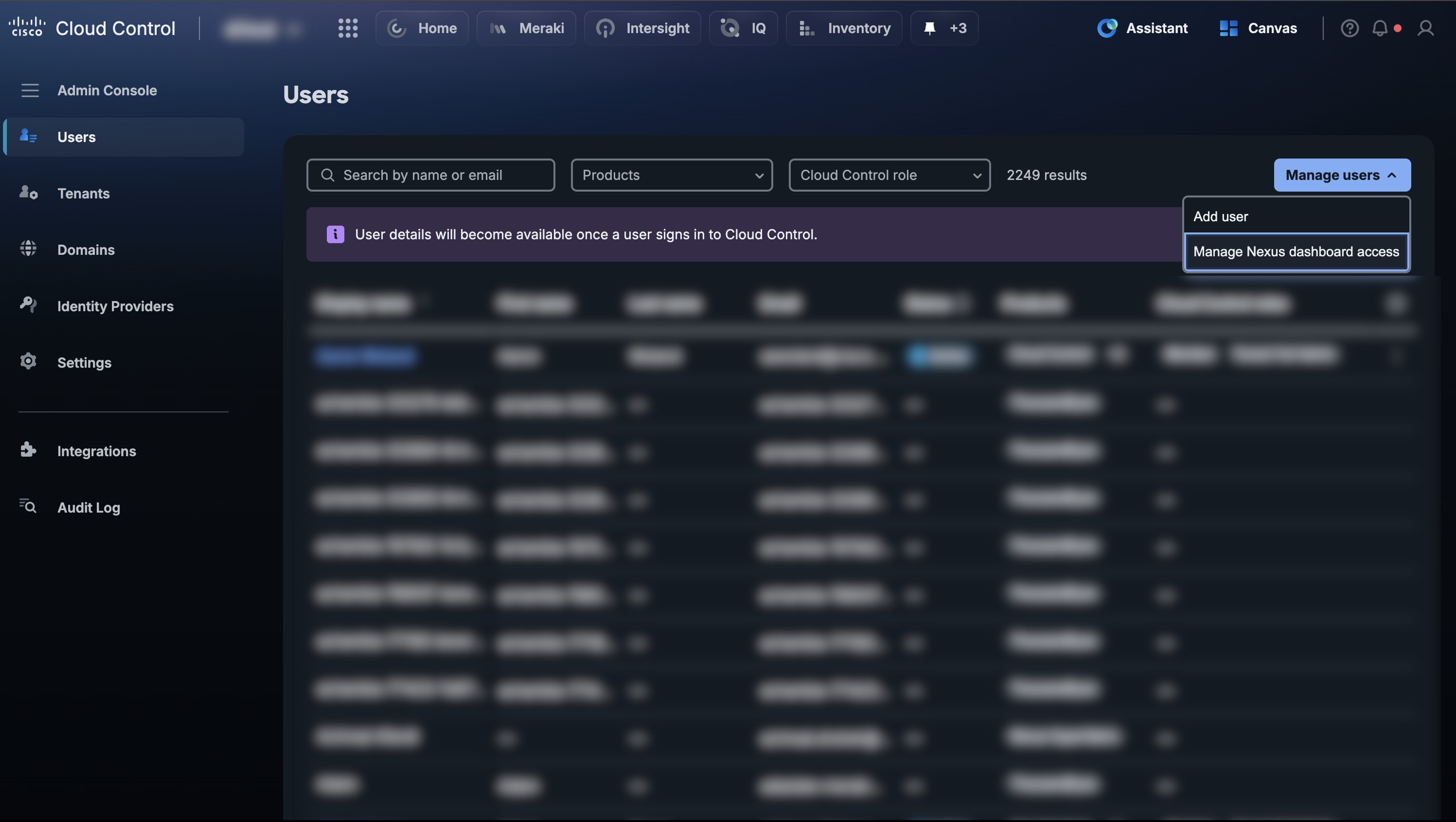Show the +3 pinned items
The image size is (1456, 822).
point(944,27)
